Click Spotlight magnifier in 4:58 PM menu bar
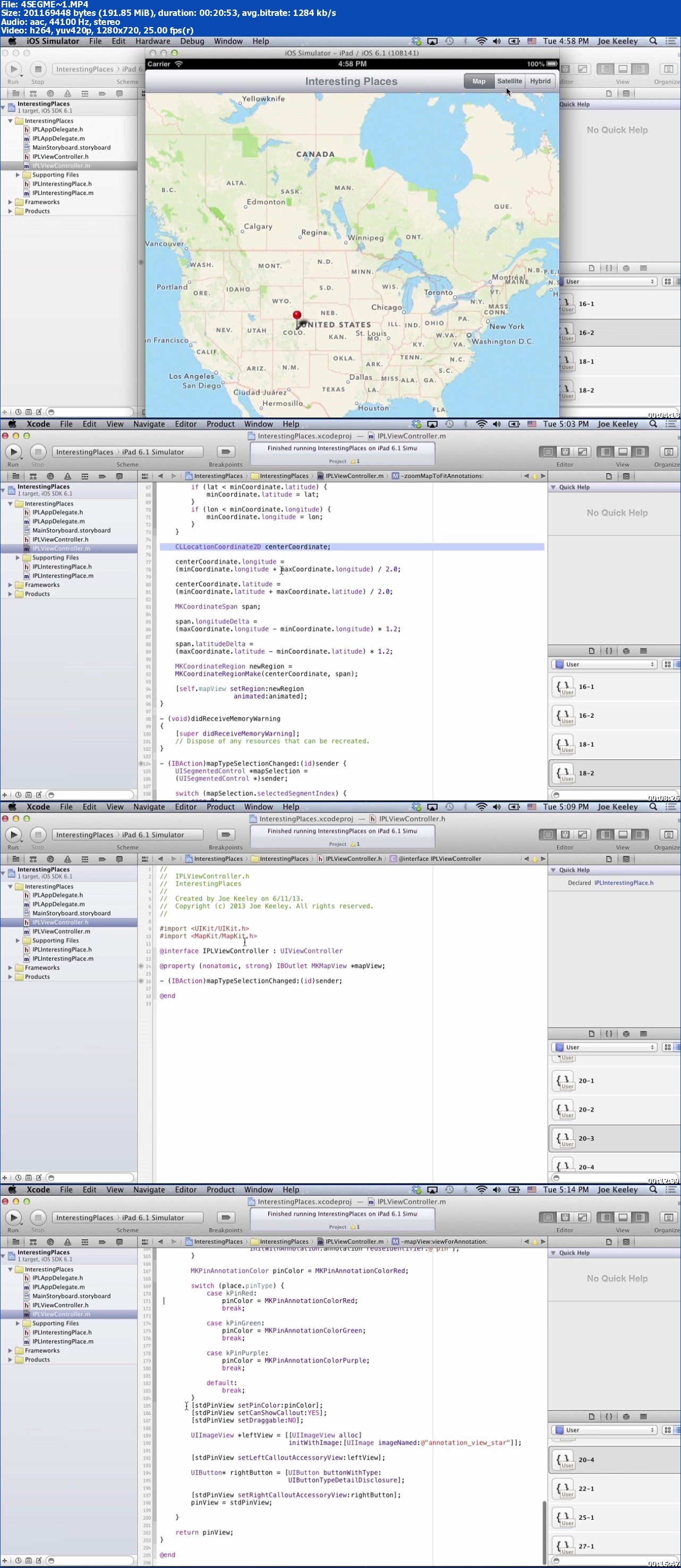The height and width of the screenshot is (1568, 681). [653, 41]
